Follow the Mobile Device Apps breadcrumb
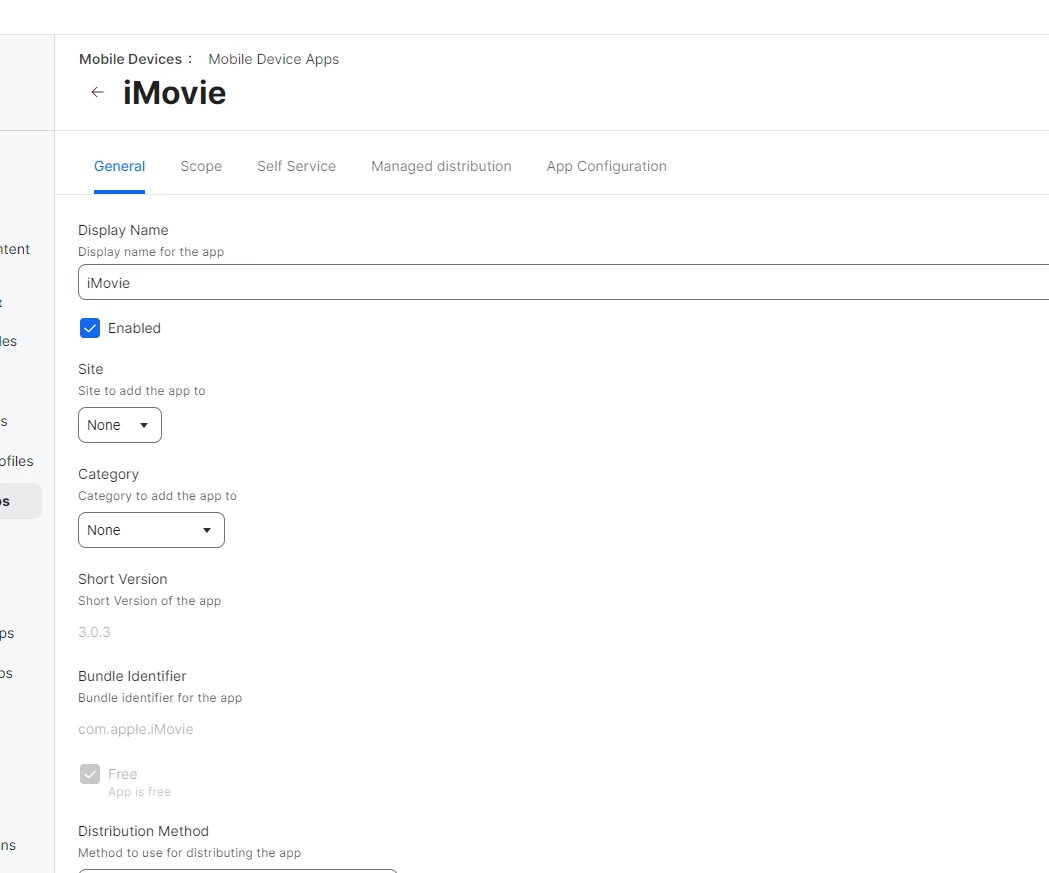This screenshot has width=1049, height=873. (x=274, y=59)
